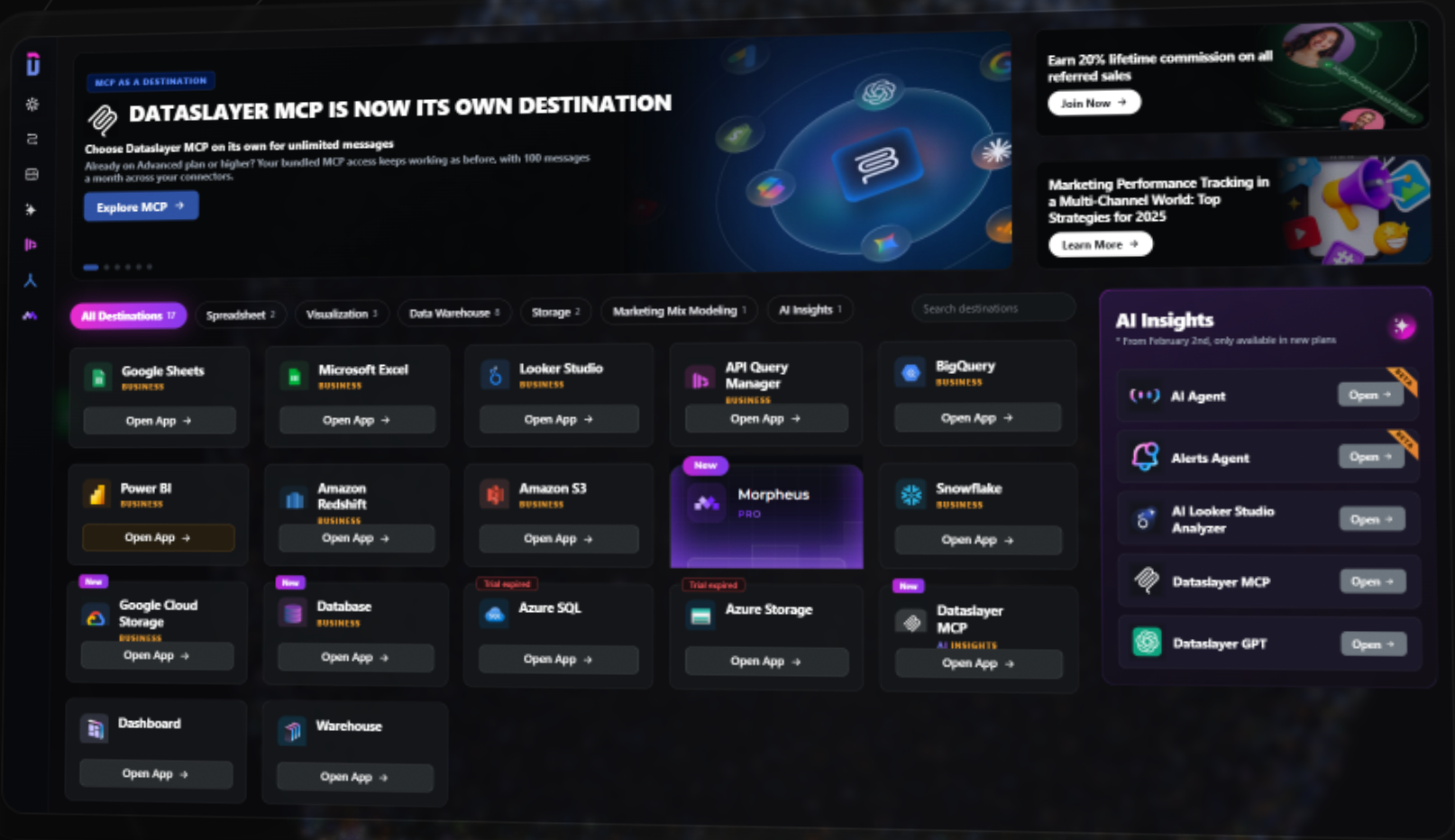Click the Azure SQL card icon
Viewport: 1455px width, 840px height.
(x=494, y=615)
